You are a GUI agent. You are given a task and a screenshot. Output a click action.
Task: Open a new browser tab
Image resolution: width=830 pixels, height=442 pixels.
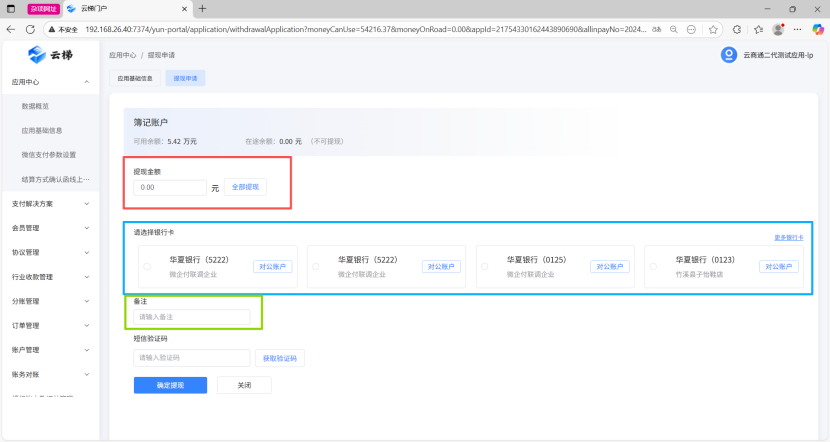pos(202,9)
